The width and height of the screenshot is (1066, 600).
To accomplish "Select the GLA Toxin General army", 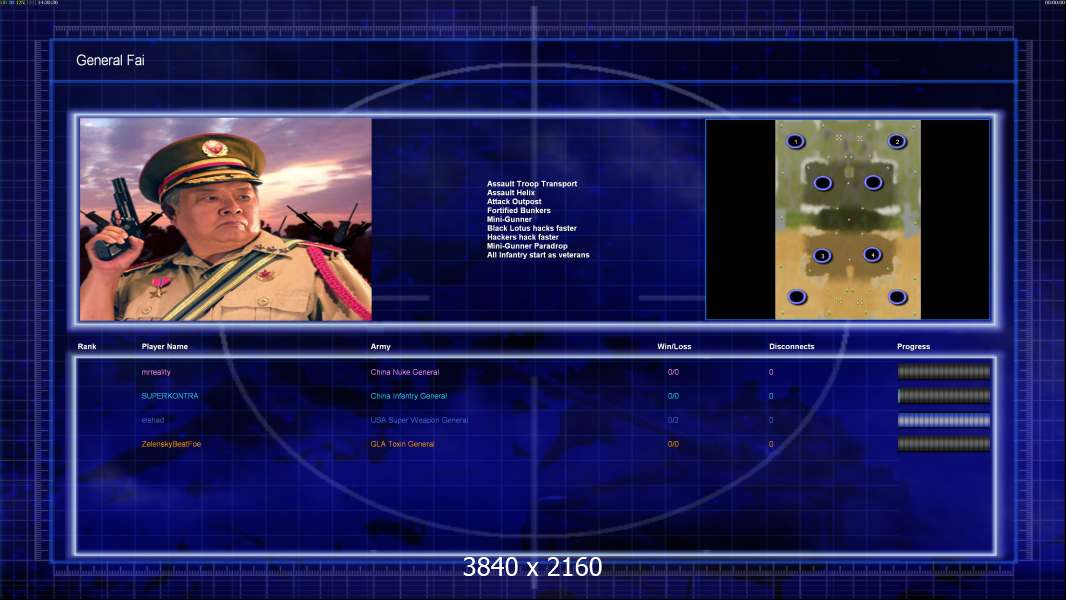I will click(402, 444).
